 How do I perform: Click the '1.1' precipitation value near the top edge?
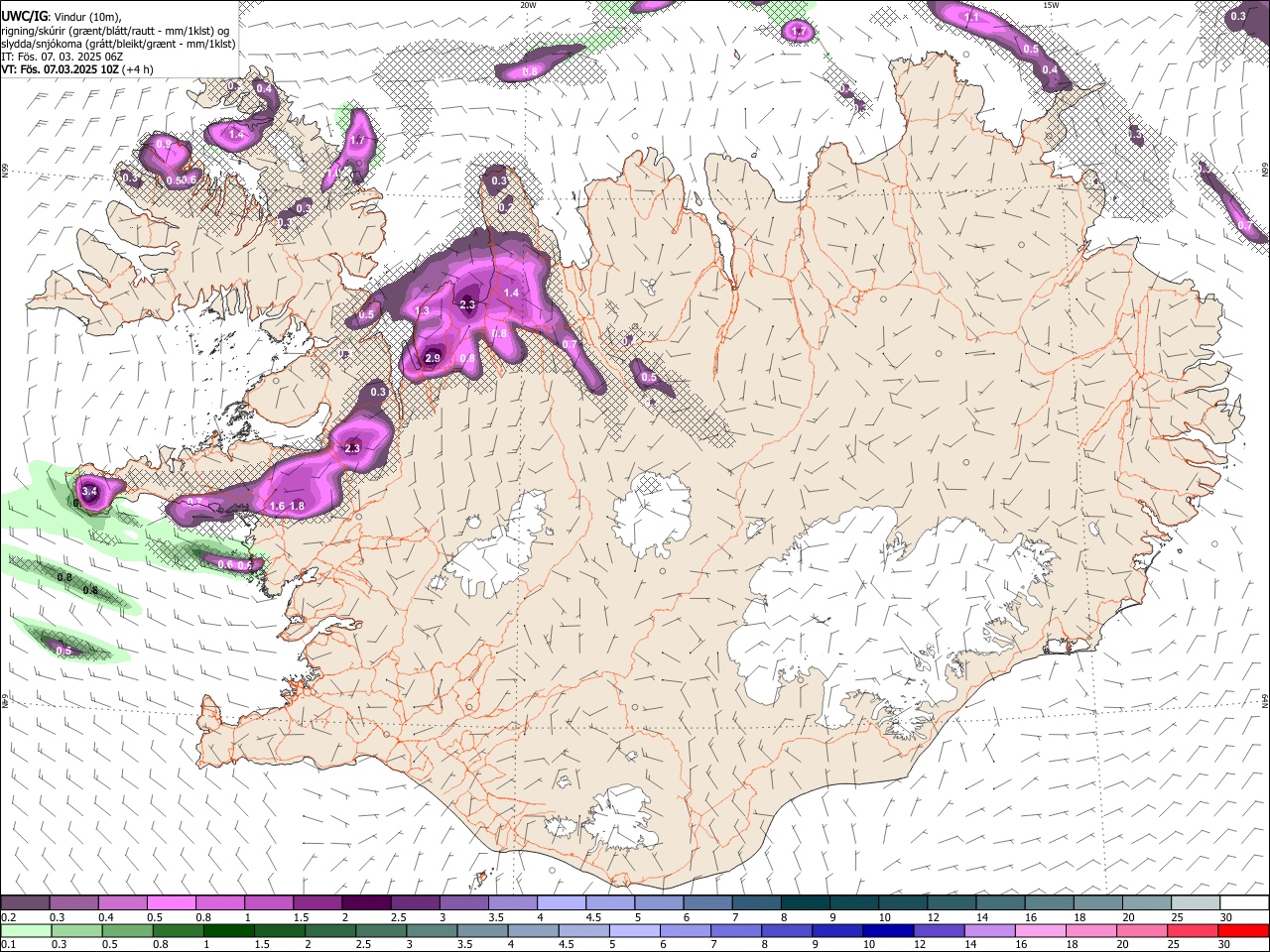click(x=972, y=18)
